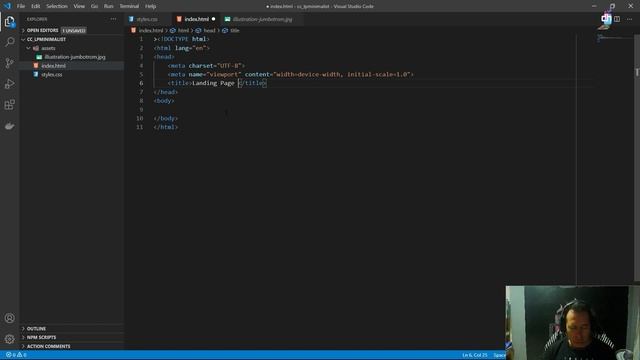Image resolution: width=640 pixels, height=360 pixels.
Task: Expand the NPM Scripts section
Action: (41, 338)
